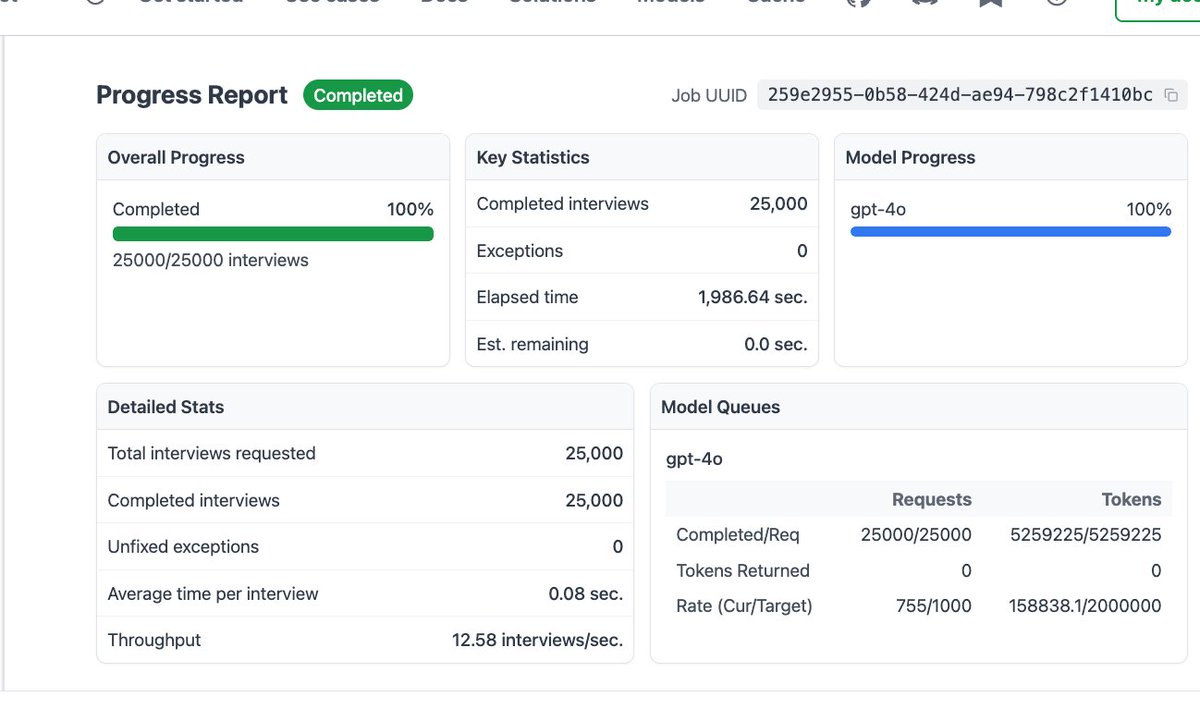
Task: Click the Unfixed exceptions label
Action: coord(183,546)
